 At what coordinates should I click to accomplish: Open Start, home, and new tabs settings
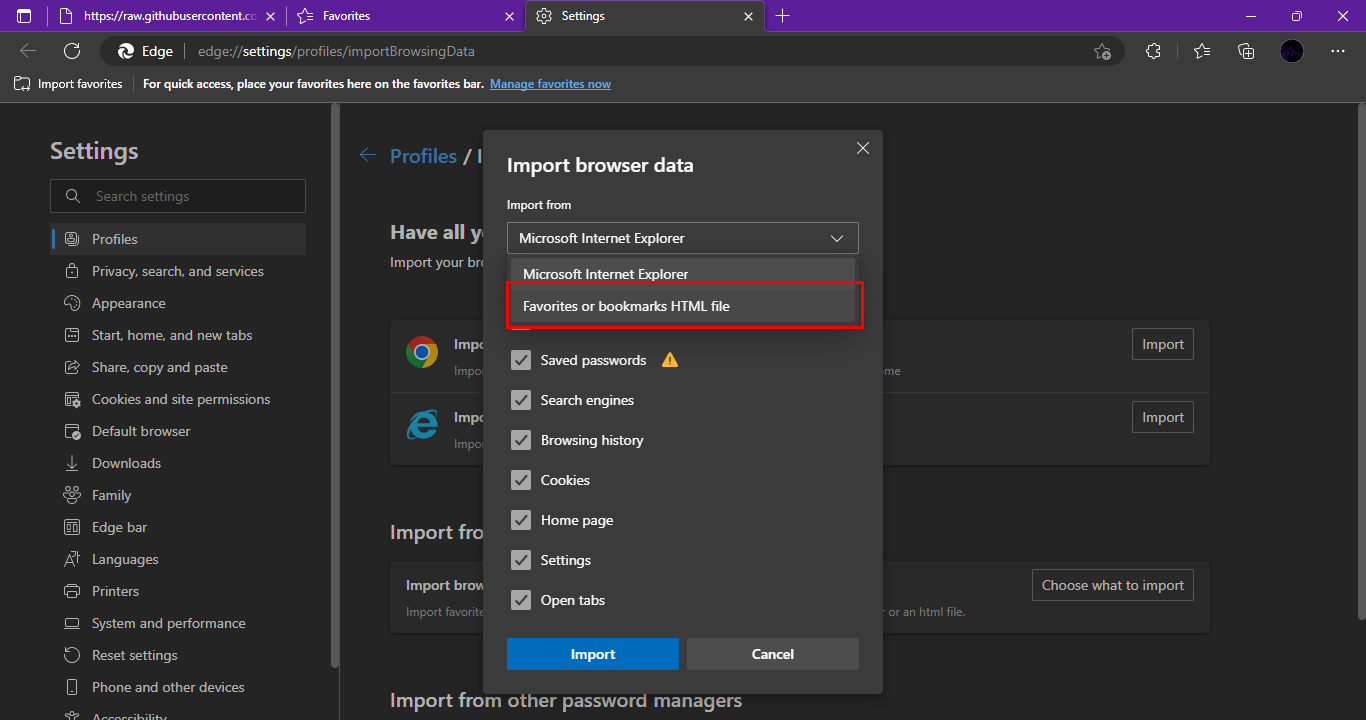(178, 335)
